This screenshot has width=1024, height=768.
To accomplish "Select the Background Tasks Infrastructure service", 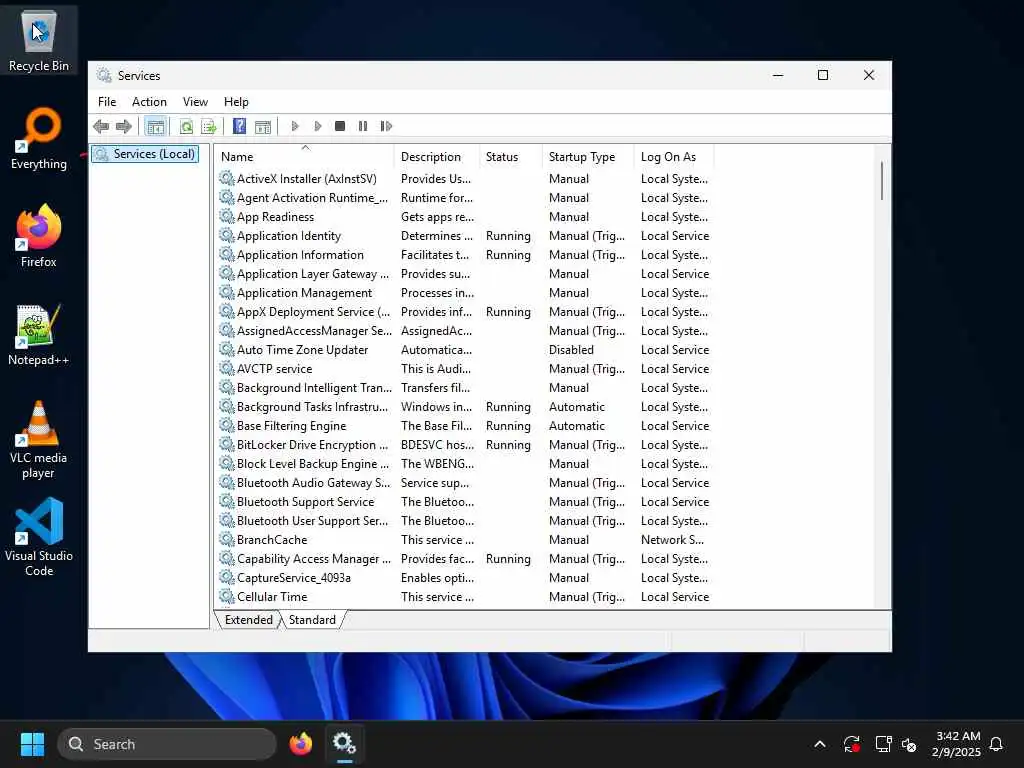I will (464, 407).
